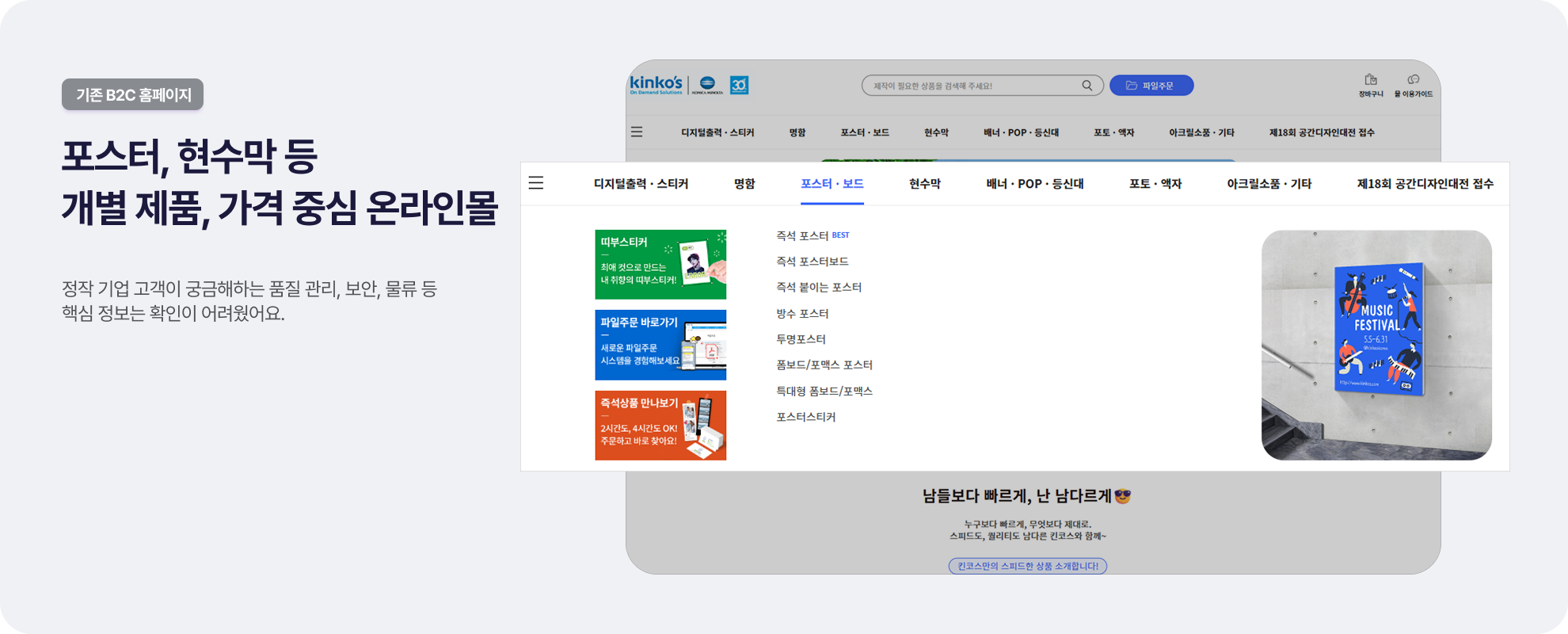Click the 파일주문 button
Viewport: 1568px width, 634px height.
point(1151,86)
